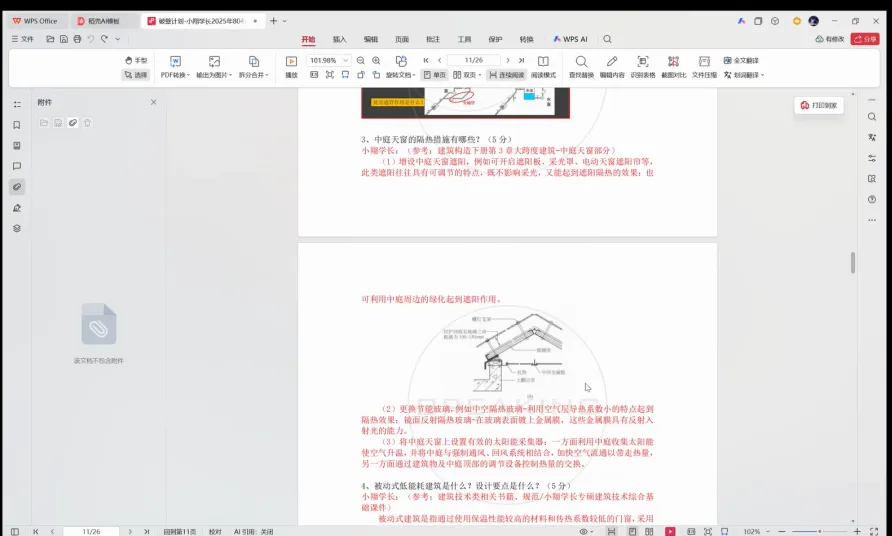Image resolution: width=892 pixels, height=536 pixels.
Task: Go to first page in toolbar
Action: pos(426,60)
